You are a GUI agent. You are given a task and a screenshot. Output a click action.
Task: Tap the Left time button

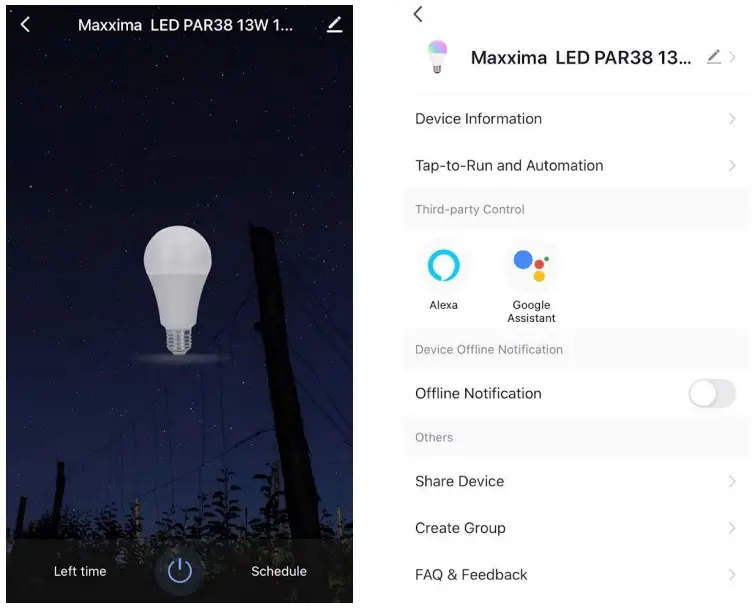pyautogui.click(x=80, y=571)
